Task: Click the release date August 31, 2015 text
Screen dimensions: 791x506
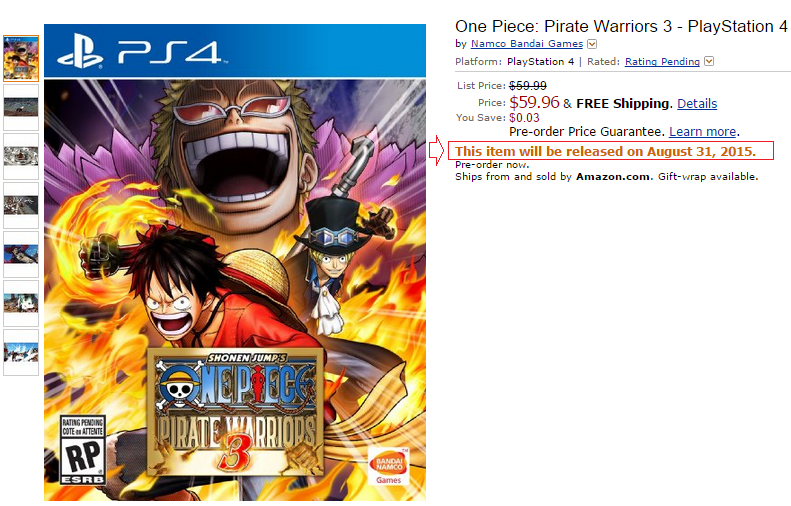Action: pos(701,151)
